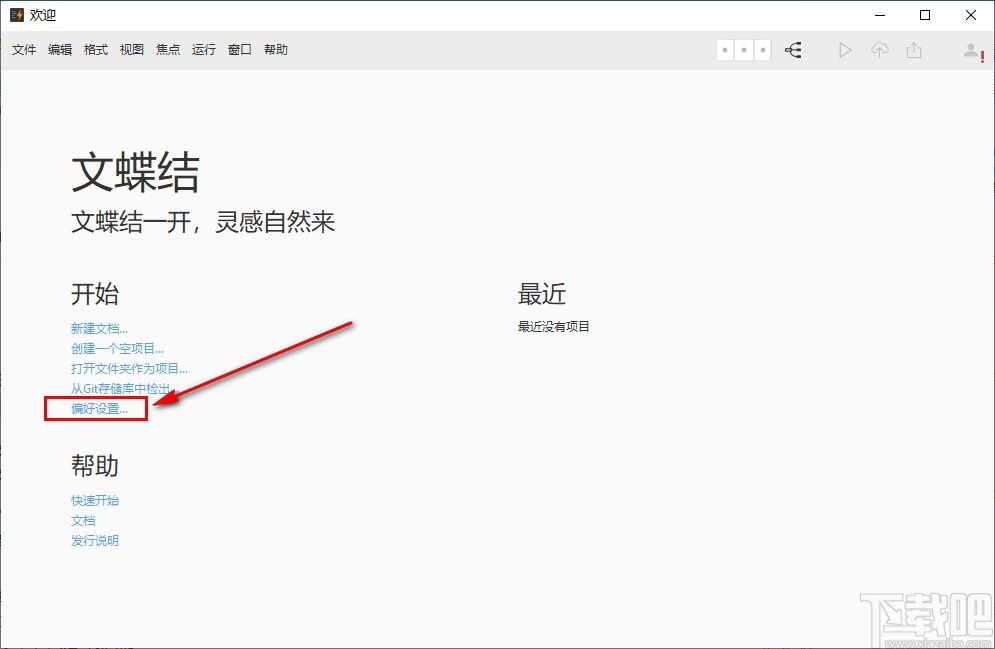The width and height of the screenshot is (995, 649).
Task: Open 偏好设置 from the start list
Action: (96, 408)
